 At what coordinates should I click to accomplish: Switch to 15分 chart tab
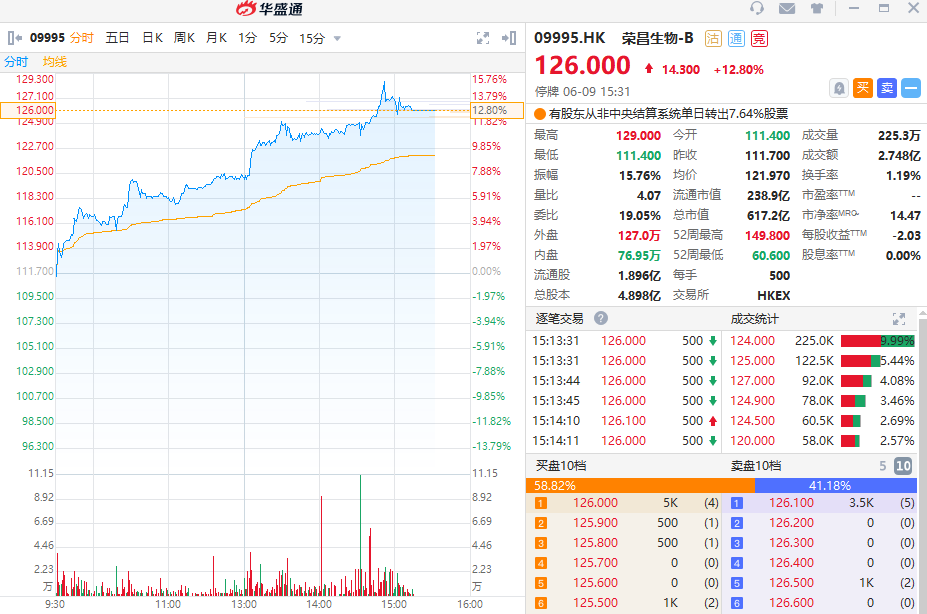point(312,39)
